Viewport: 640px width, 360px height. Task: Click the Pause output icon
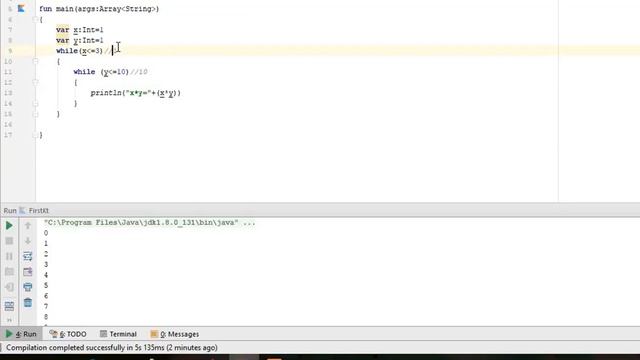click(x=9, y=256)
